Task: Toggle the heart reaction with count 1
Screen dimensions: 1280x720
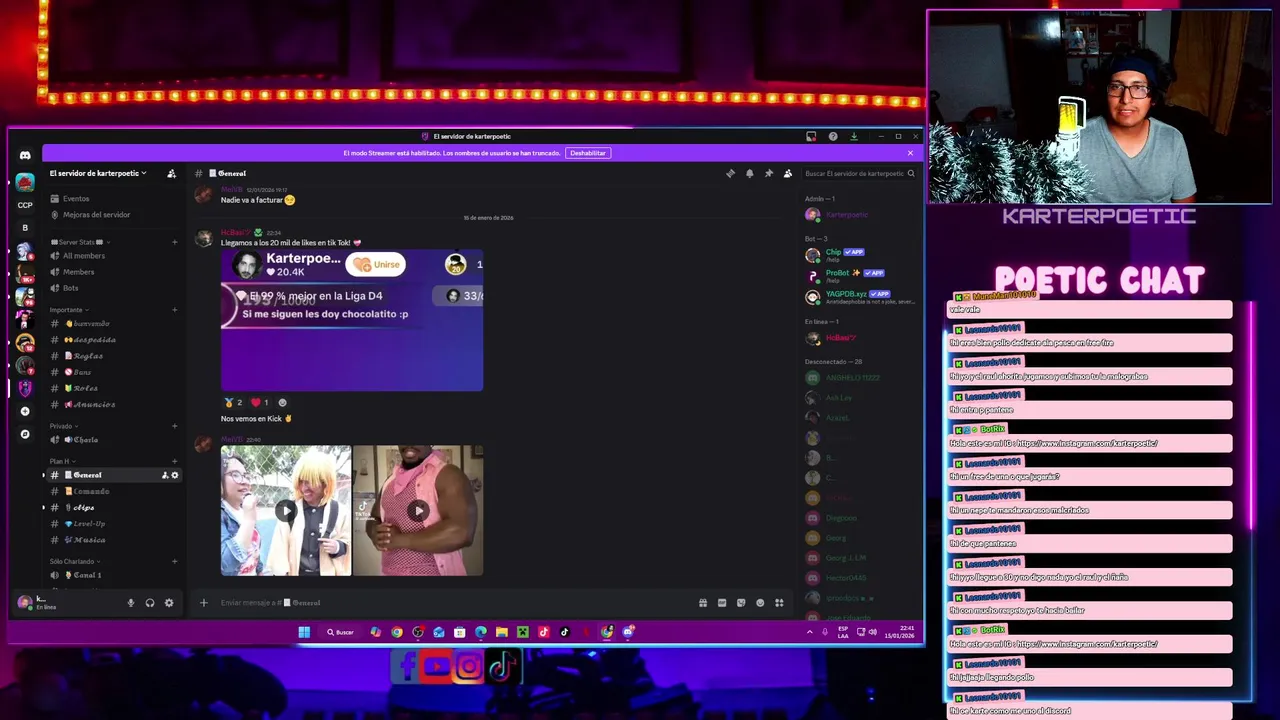Action: click(x=260, y=402)
